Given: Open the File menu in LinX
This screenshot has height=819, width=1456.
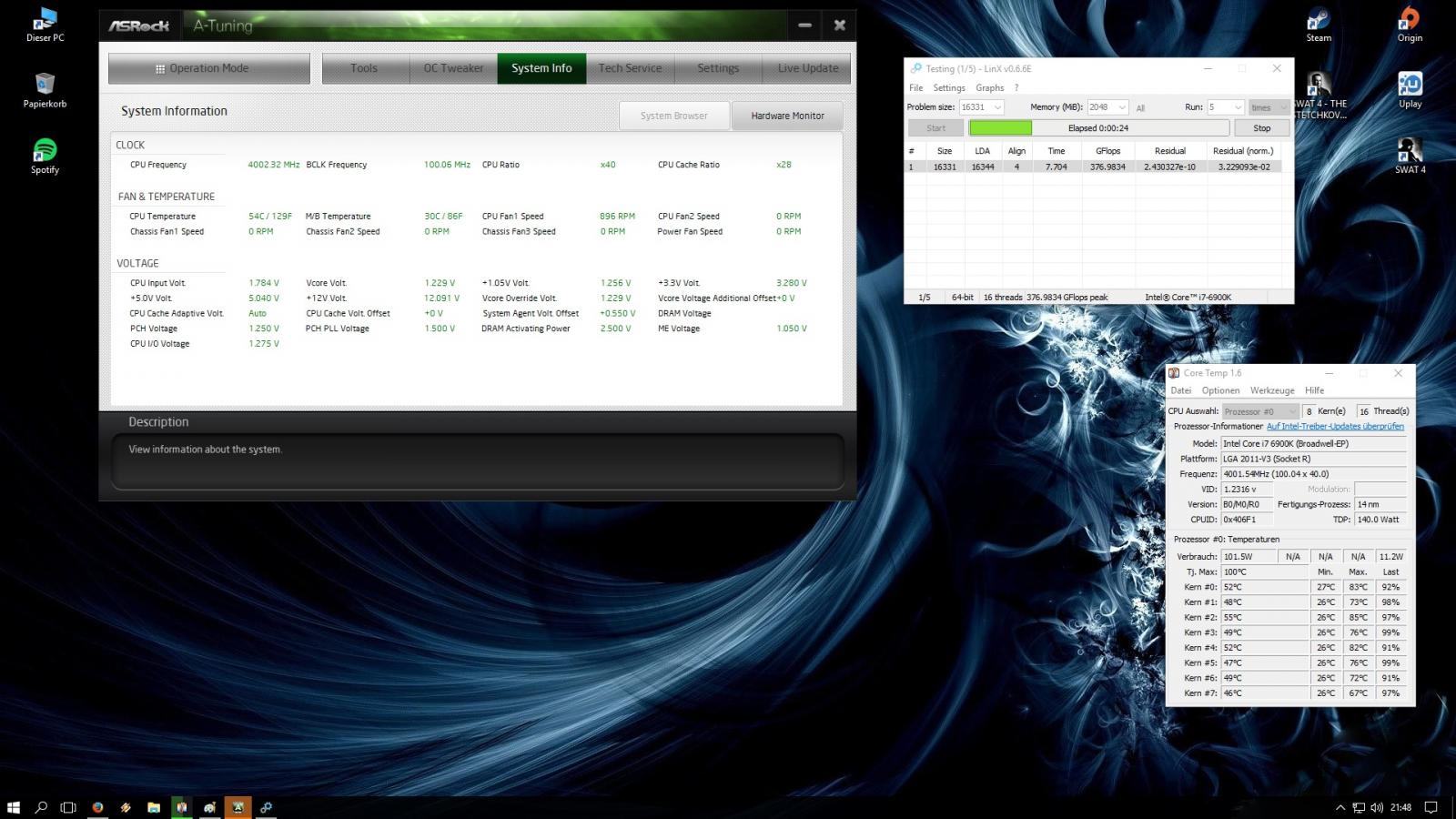Looking at the screenshot, I should point(915,88).
